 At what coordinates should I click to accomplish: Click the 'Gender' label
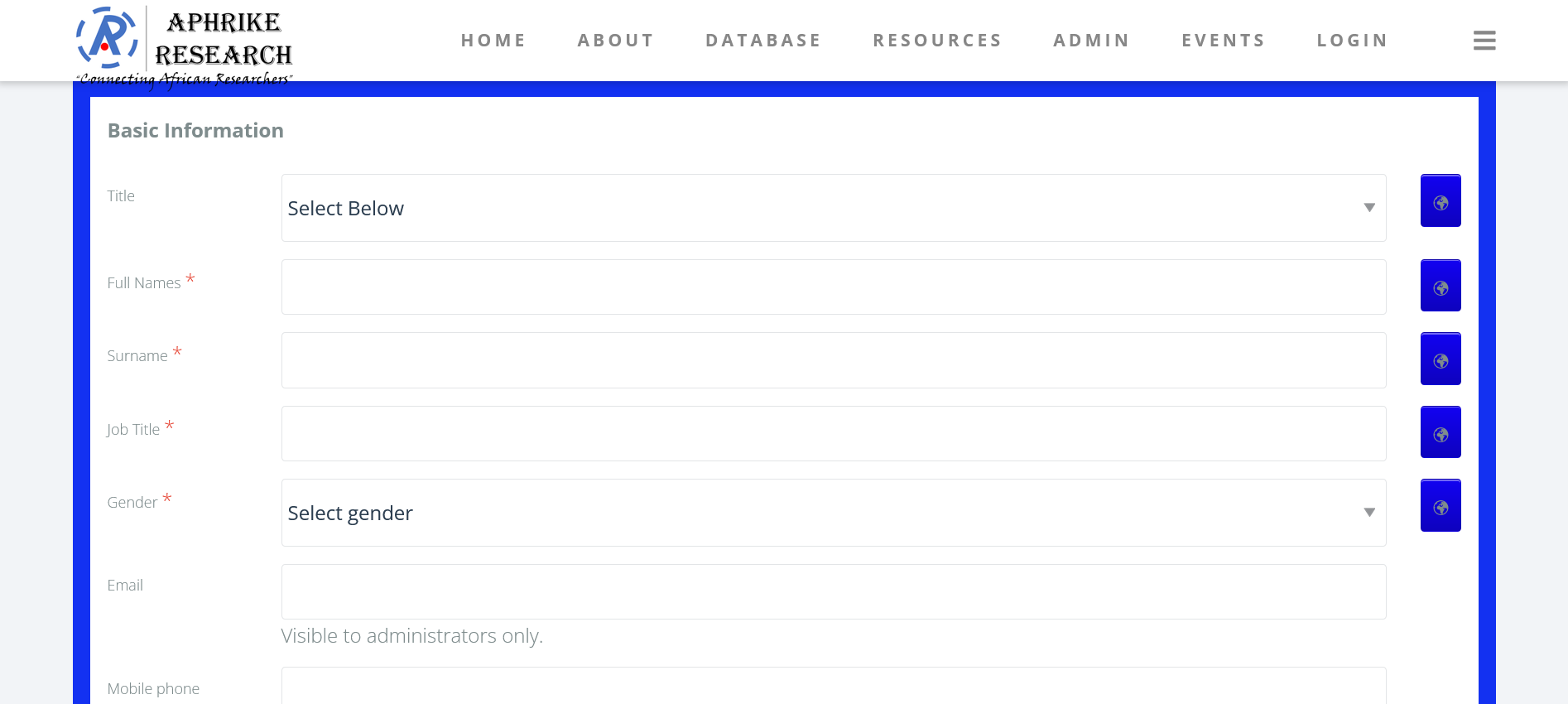(x=132, y=503)
